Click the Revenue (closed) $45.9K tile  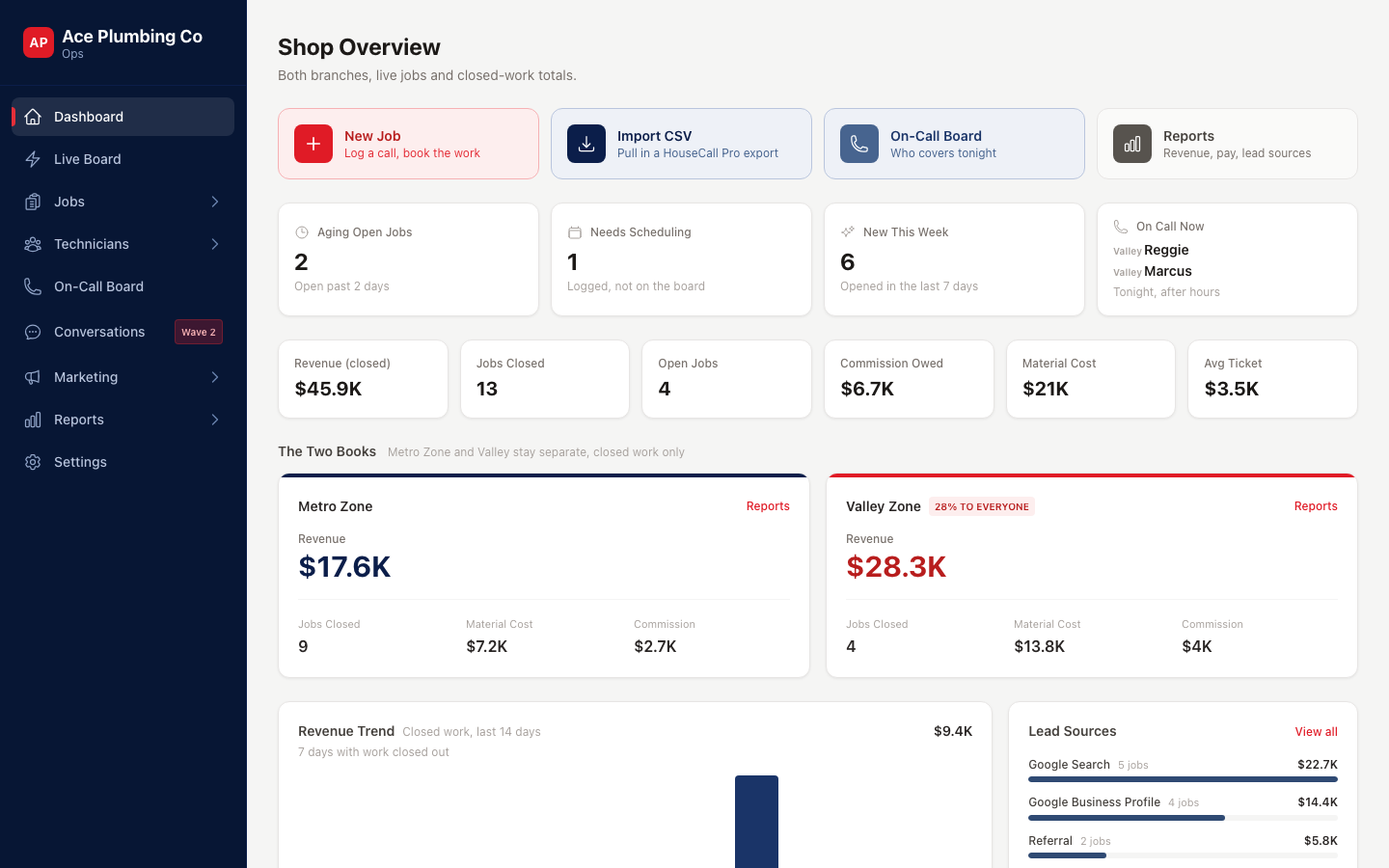363,379
